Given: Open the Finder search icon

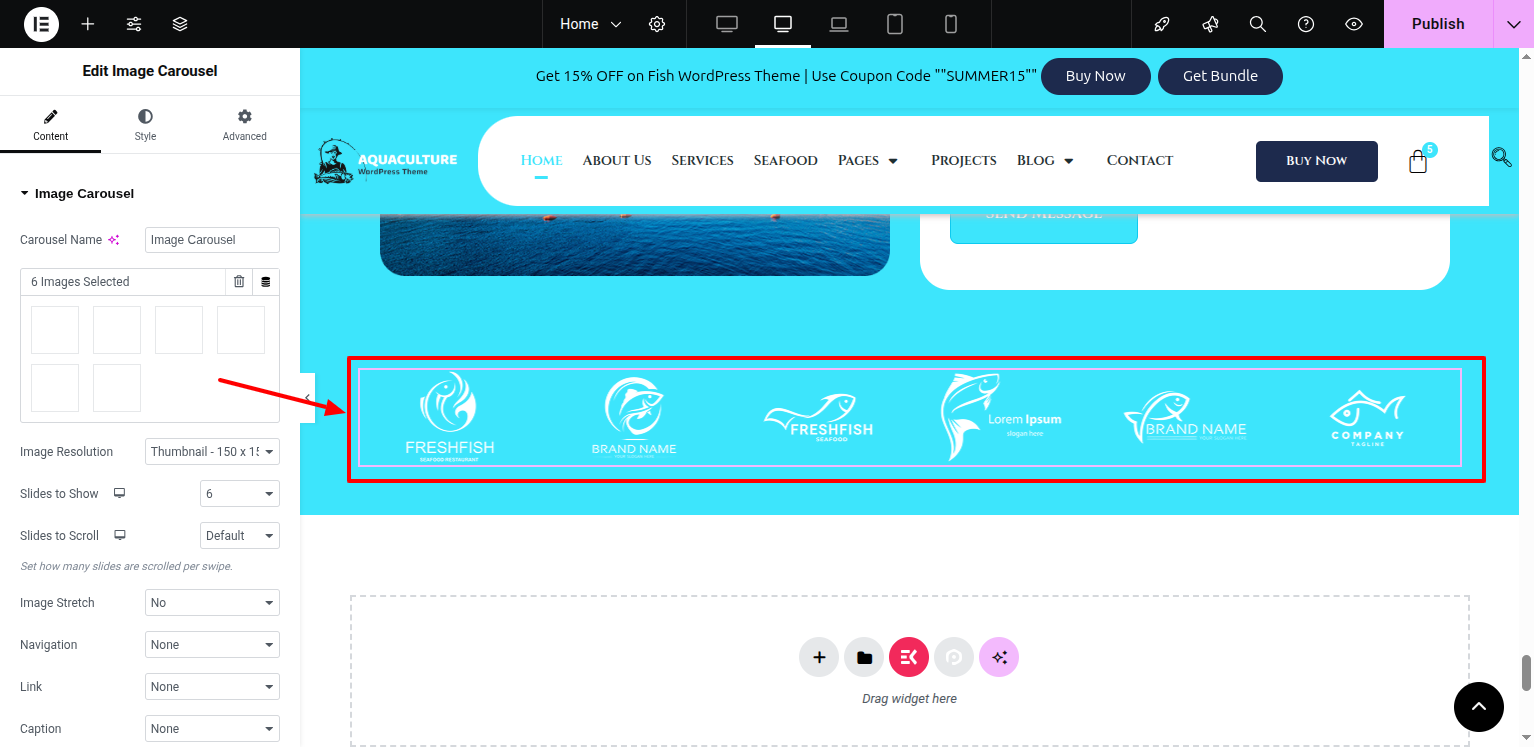Looking at the screenshot, I should pyautogui.click(x=1258, y=24).
